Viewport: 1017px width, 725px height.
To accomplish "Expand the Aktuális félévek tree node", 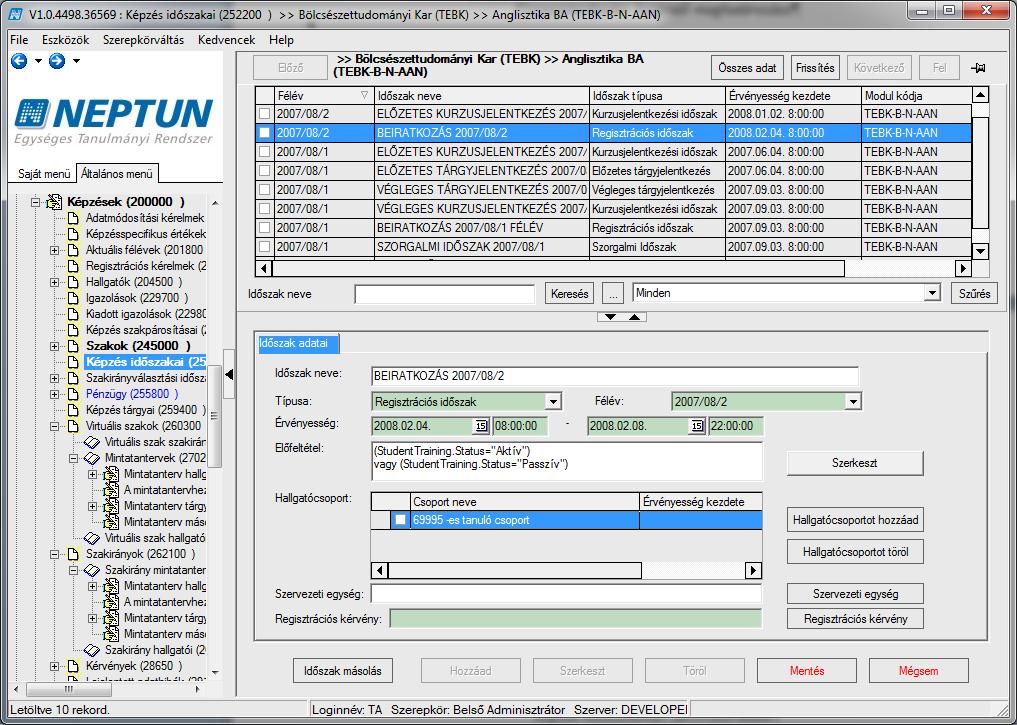I will [54, 250].
